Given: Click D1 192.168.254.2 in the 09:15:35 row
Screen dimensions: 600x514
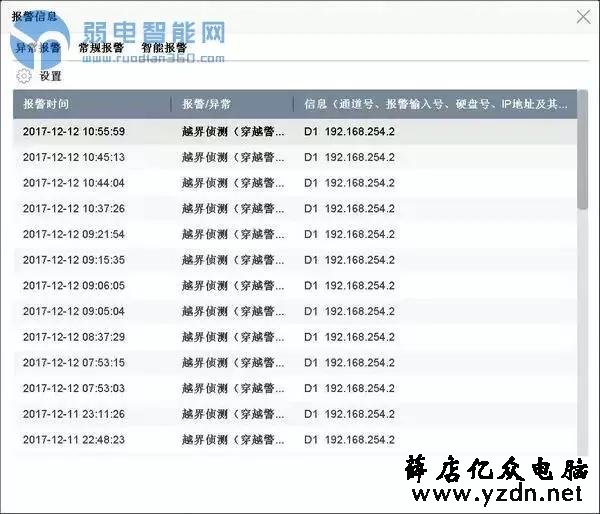Looking at the screenshot, I should (x=349, y=260).
